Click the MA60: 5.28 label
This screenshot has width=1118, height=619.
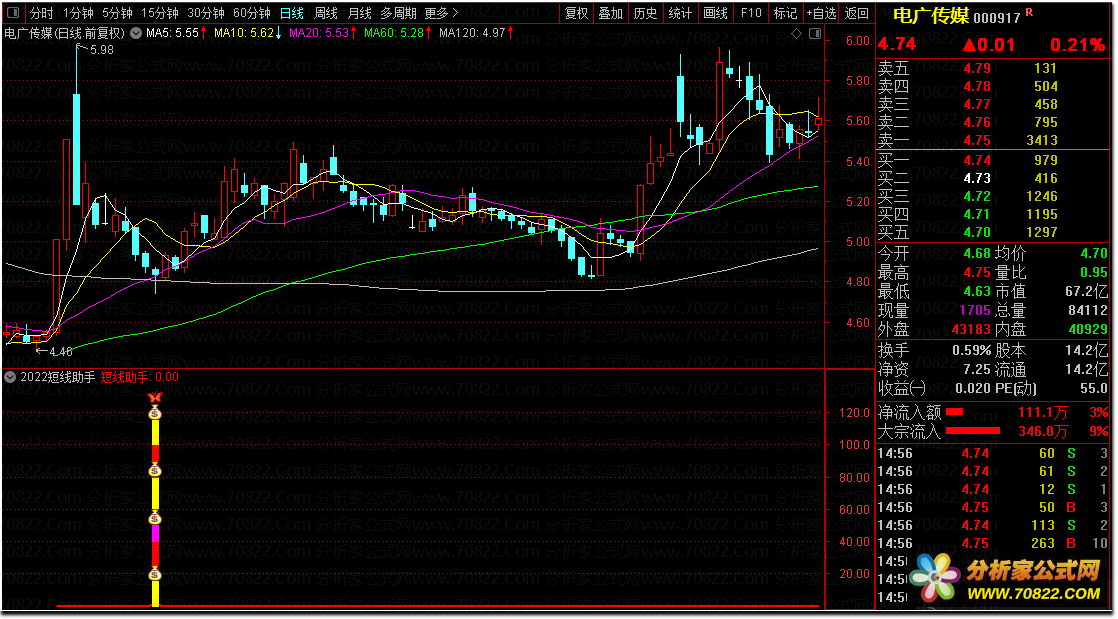(394, 33)
